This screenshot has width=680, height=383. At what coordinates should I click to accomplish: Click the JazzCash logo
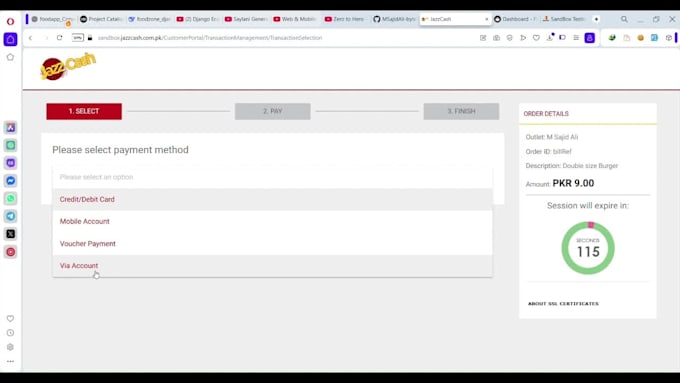point(68,66)
